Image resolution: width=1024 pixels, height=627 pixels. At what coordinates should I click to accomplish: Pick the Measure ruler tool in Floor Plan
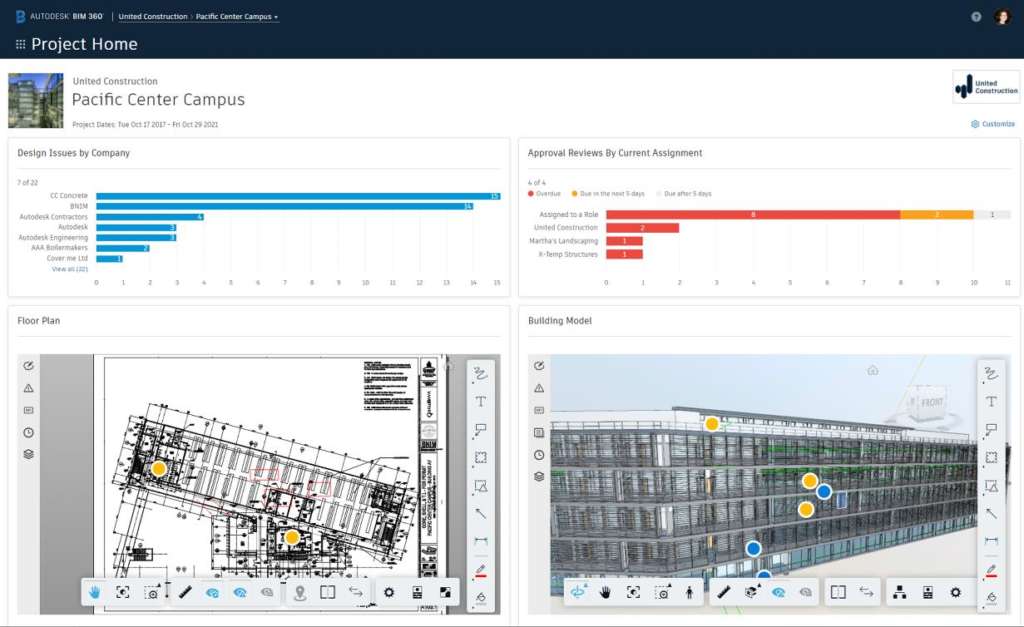pyautogui.click(x=185, y=592)
